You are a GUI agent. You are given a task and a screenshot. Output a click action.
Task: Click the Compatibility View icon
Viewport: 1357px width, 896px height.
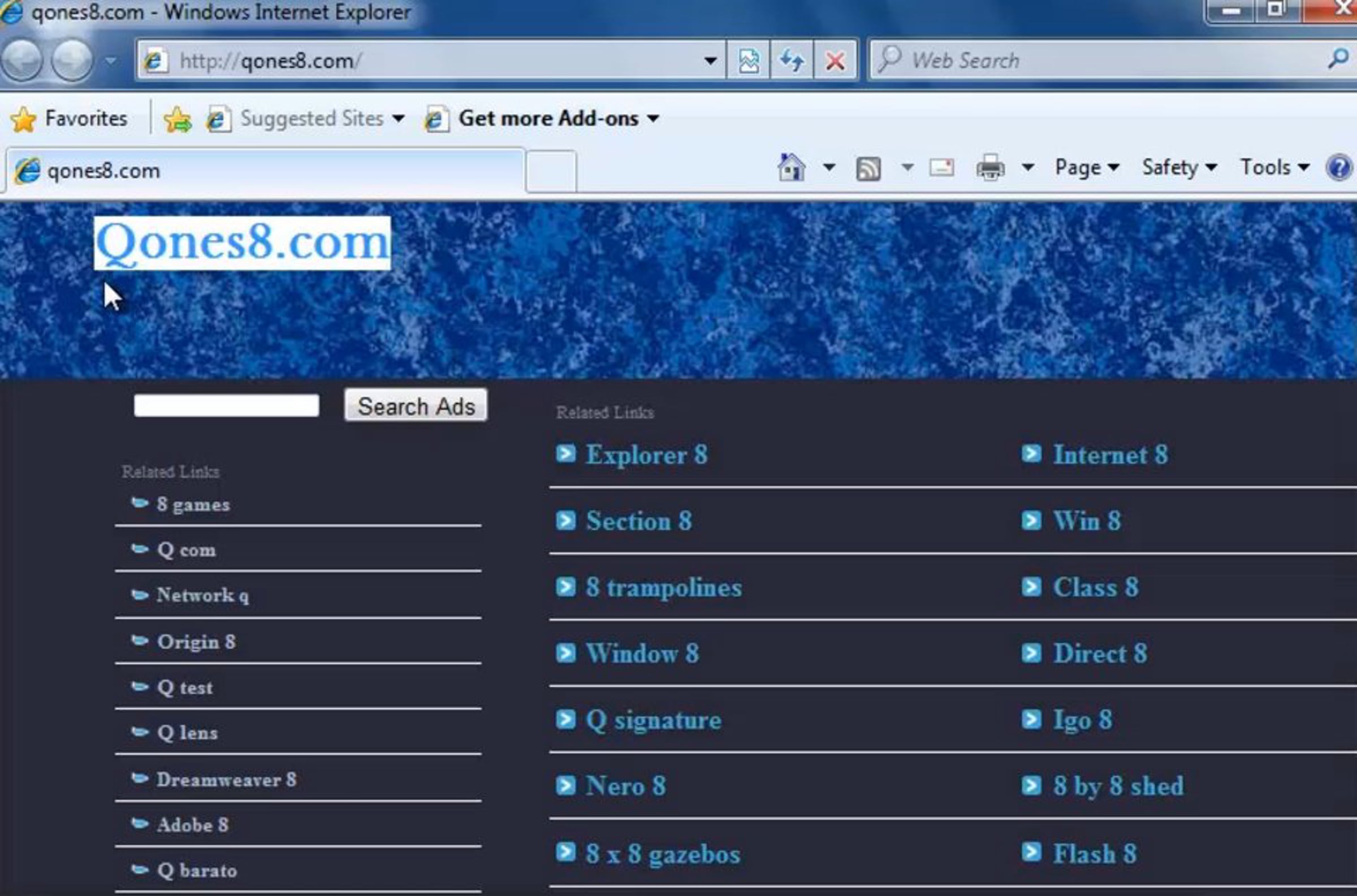pos(749,60)
